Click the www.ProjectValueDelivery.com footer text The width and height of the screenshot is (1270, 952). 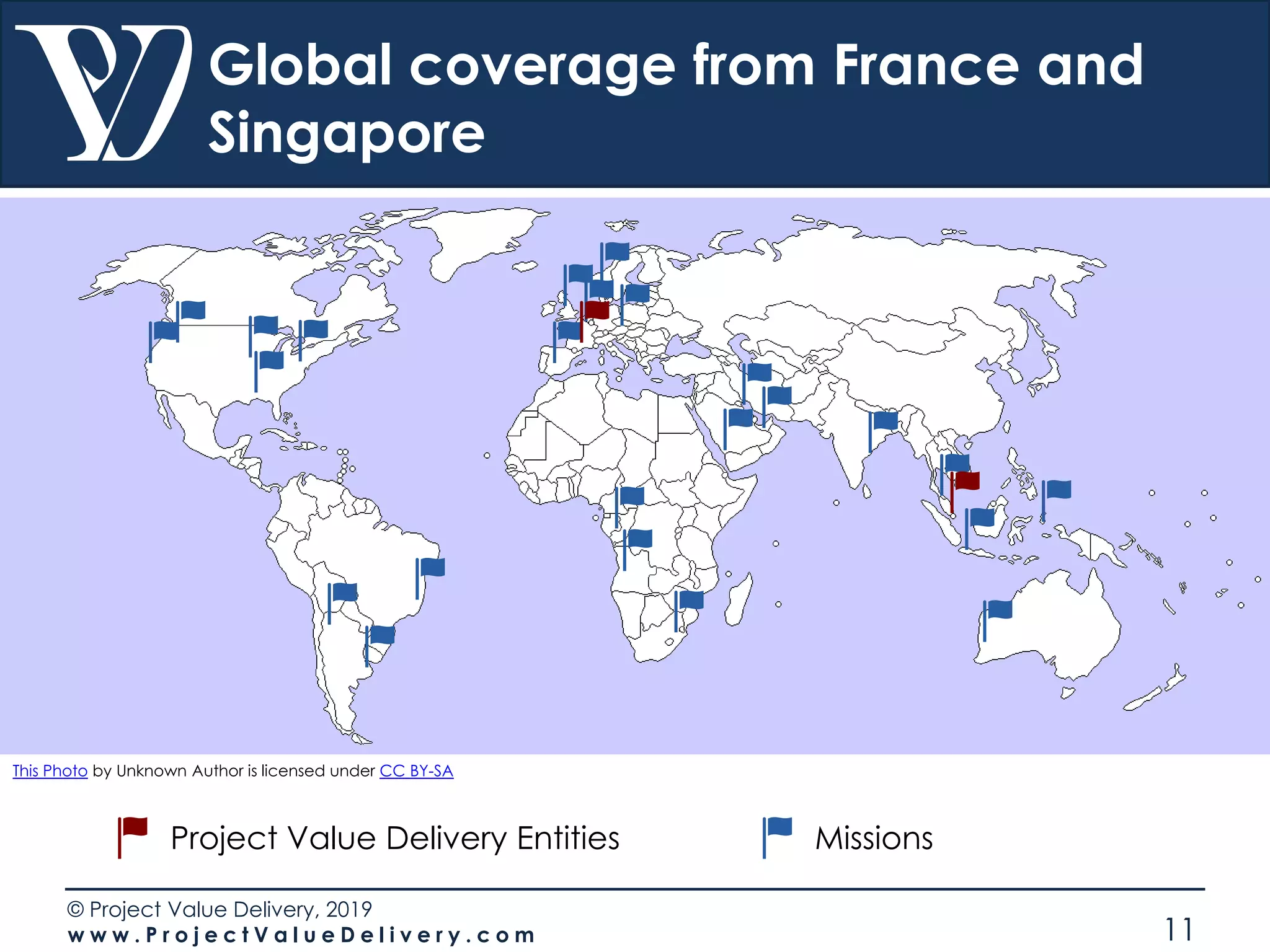[301, 935]
